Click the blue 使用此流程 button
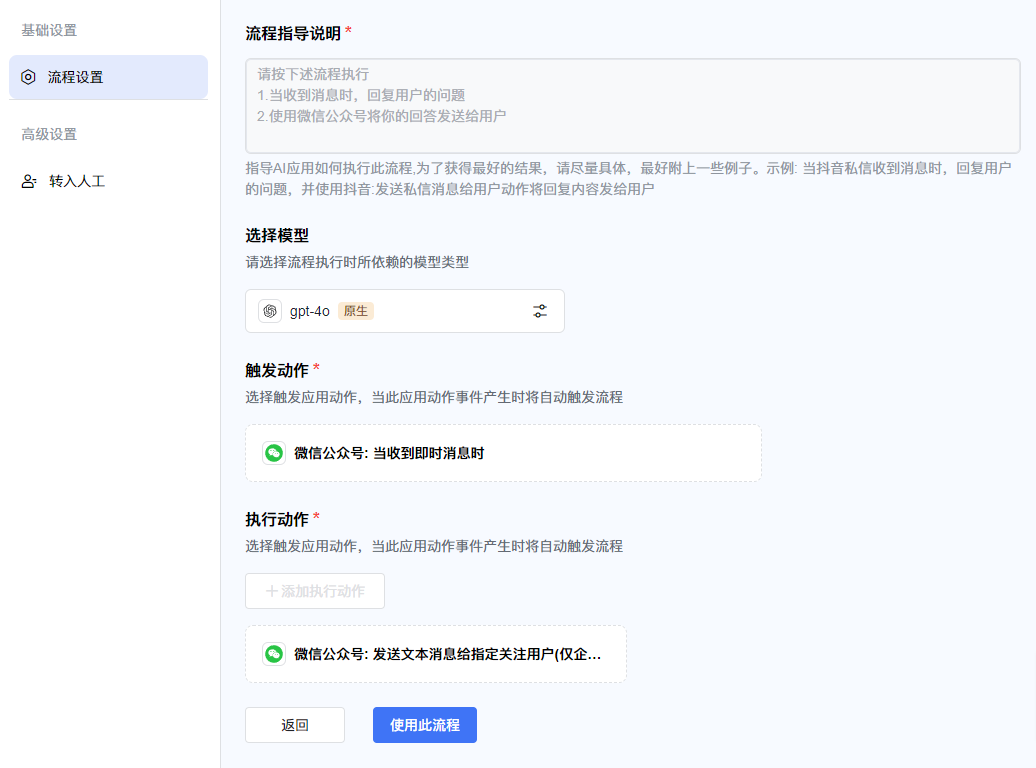The image size is (1036, 768). click(x=424, y=725)
